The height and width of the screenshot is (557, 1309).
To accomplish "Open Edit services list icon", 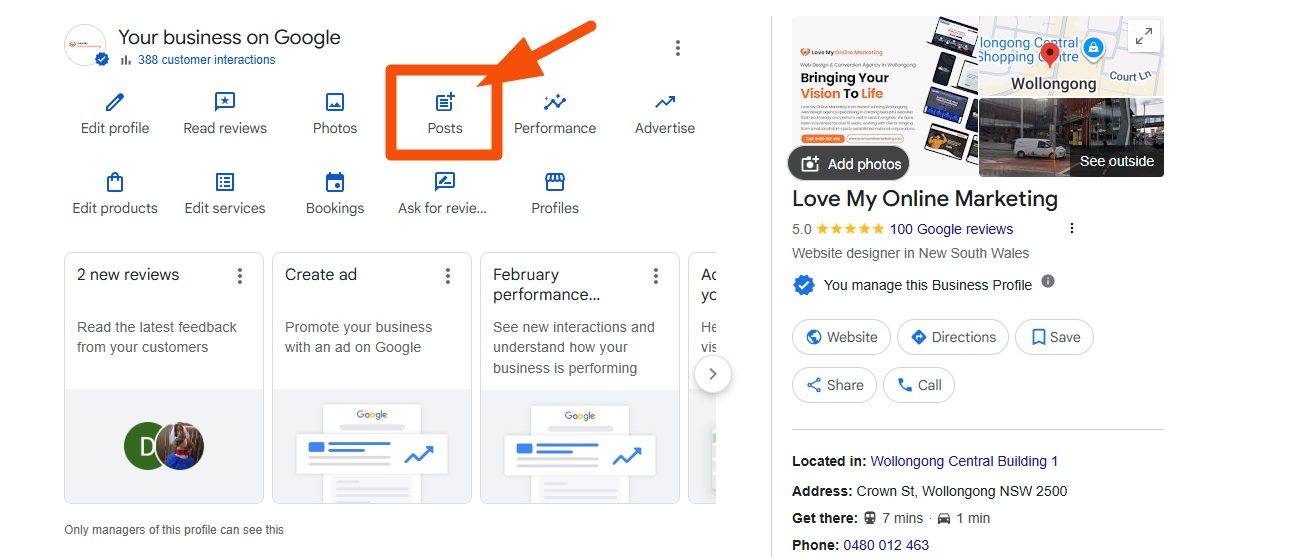I will point(225,182).
